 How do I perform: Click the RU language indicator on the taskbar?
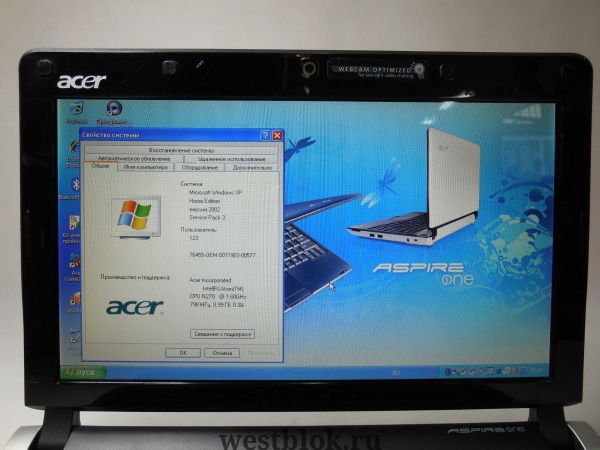click(396, 372)
